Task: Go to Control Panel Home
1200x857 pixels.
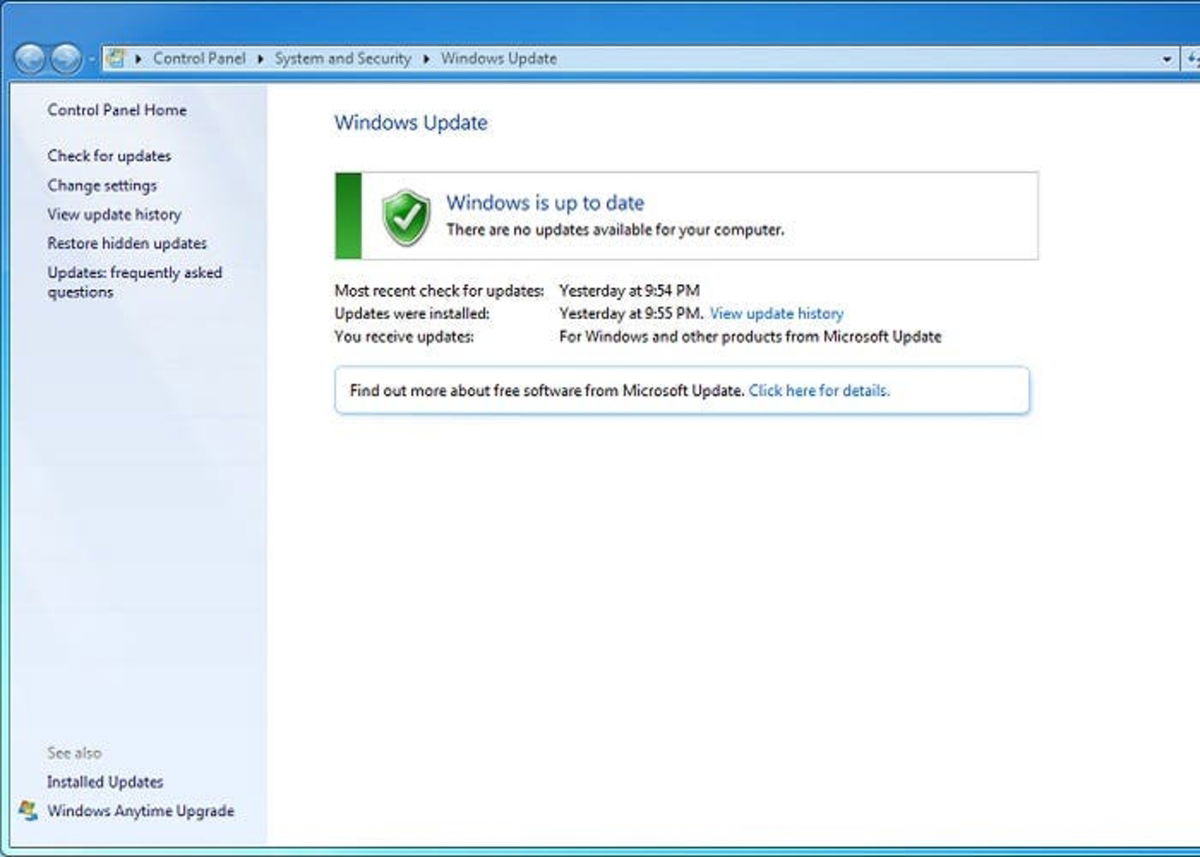Action: pyautogui.click(x=116, y=110)
